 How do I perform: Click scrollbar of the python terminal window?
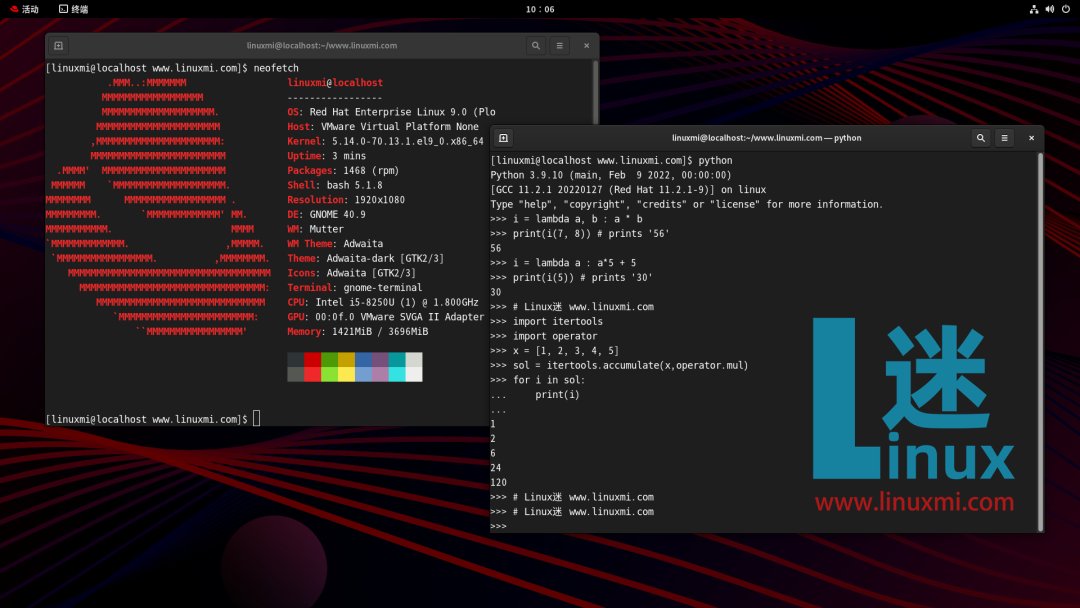[x=1039, y=340]
